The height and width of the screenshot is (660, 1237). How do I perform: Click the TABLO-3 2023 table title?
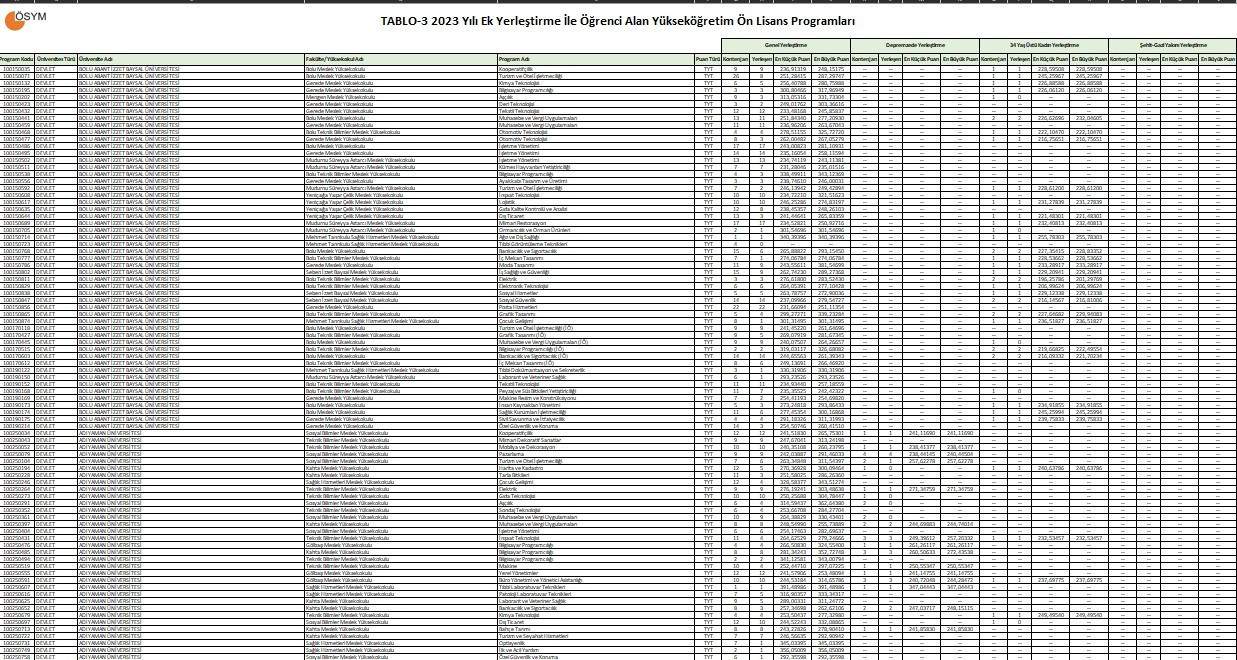click(x=617, y=21)
